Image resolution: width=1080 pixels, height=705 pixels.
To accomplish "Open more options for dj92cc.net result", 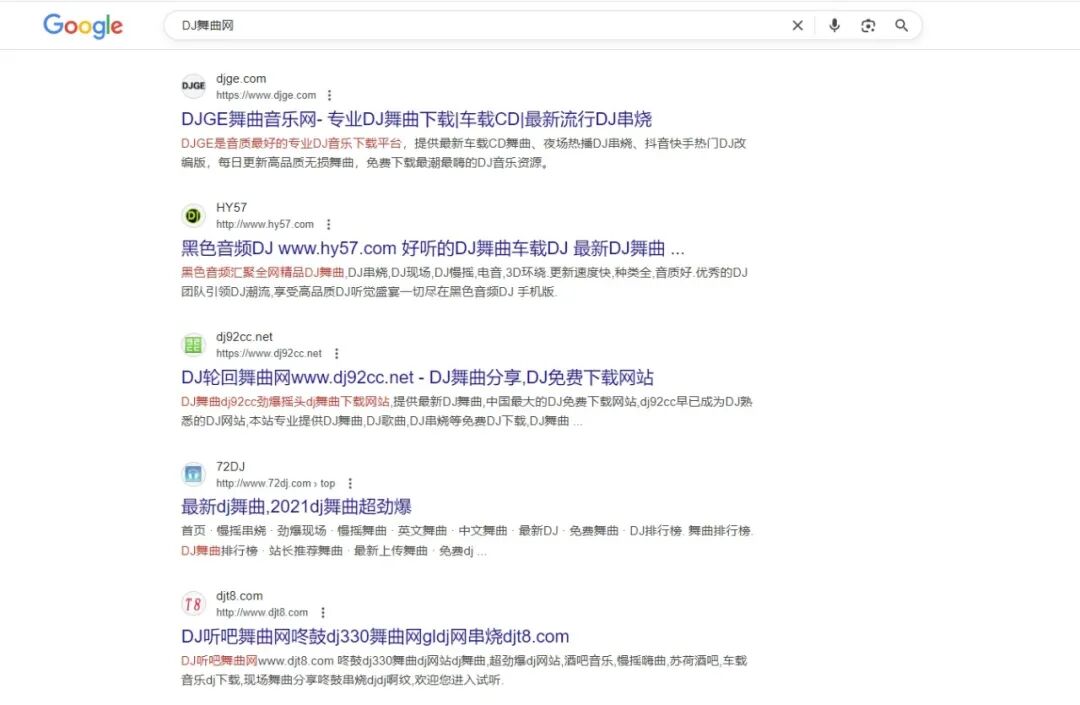I will coord(336,353).
